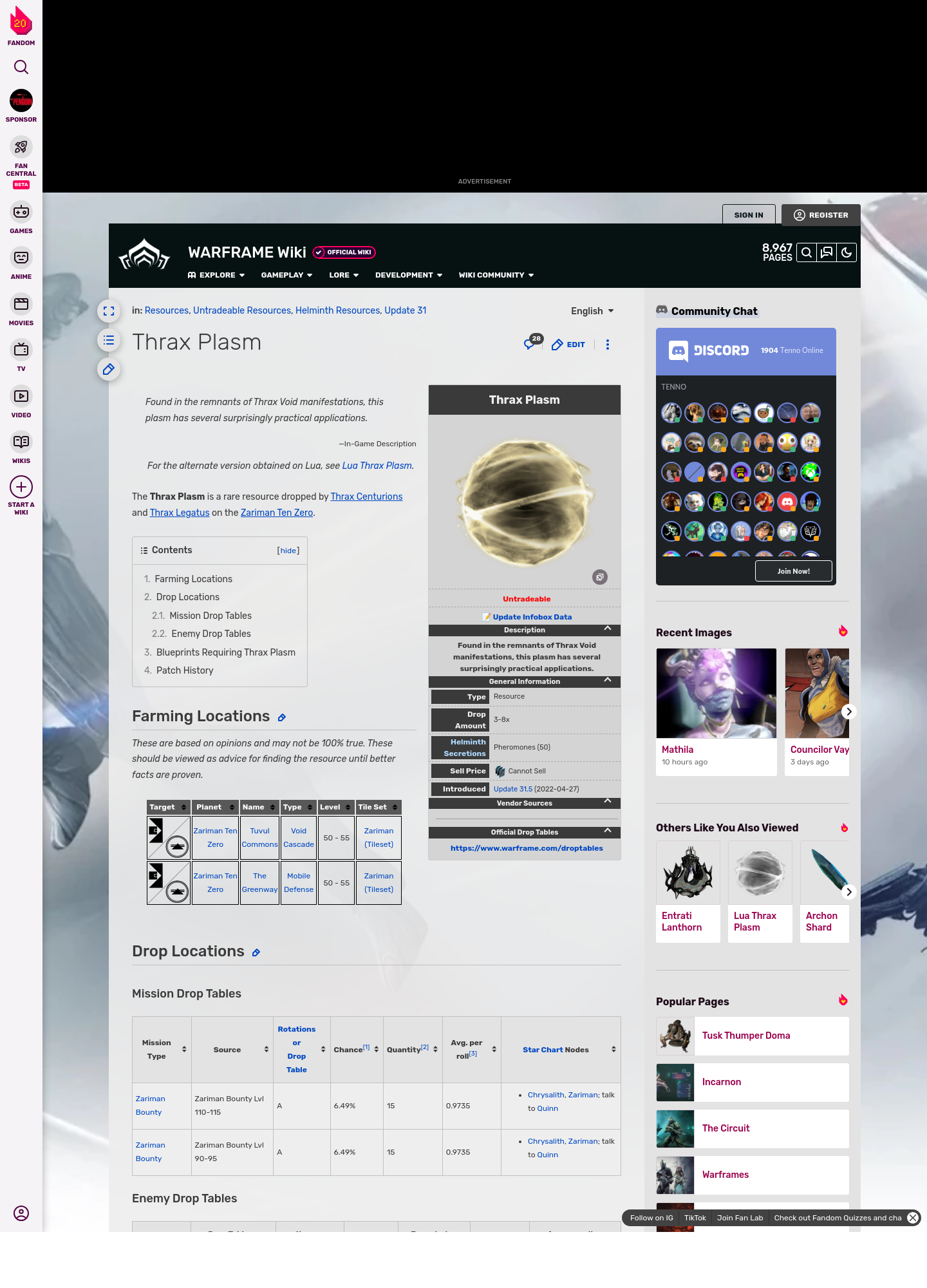This screenshot has height=1288, width=927.
Task: Open the Helminth Resources category link
Action: (338, 310)
